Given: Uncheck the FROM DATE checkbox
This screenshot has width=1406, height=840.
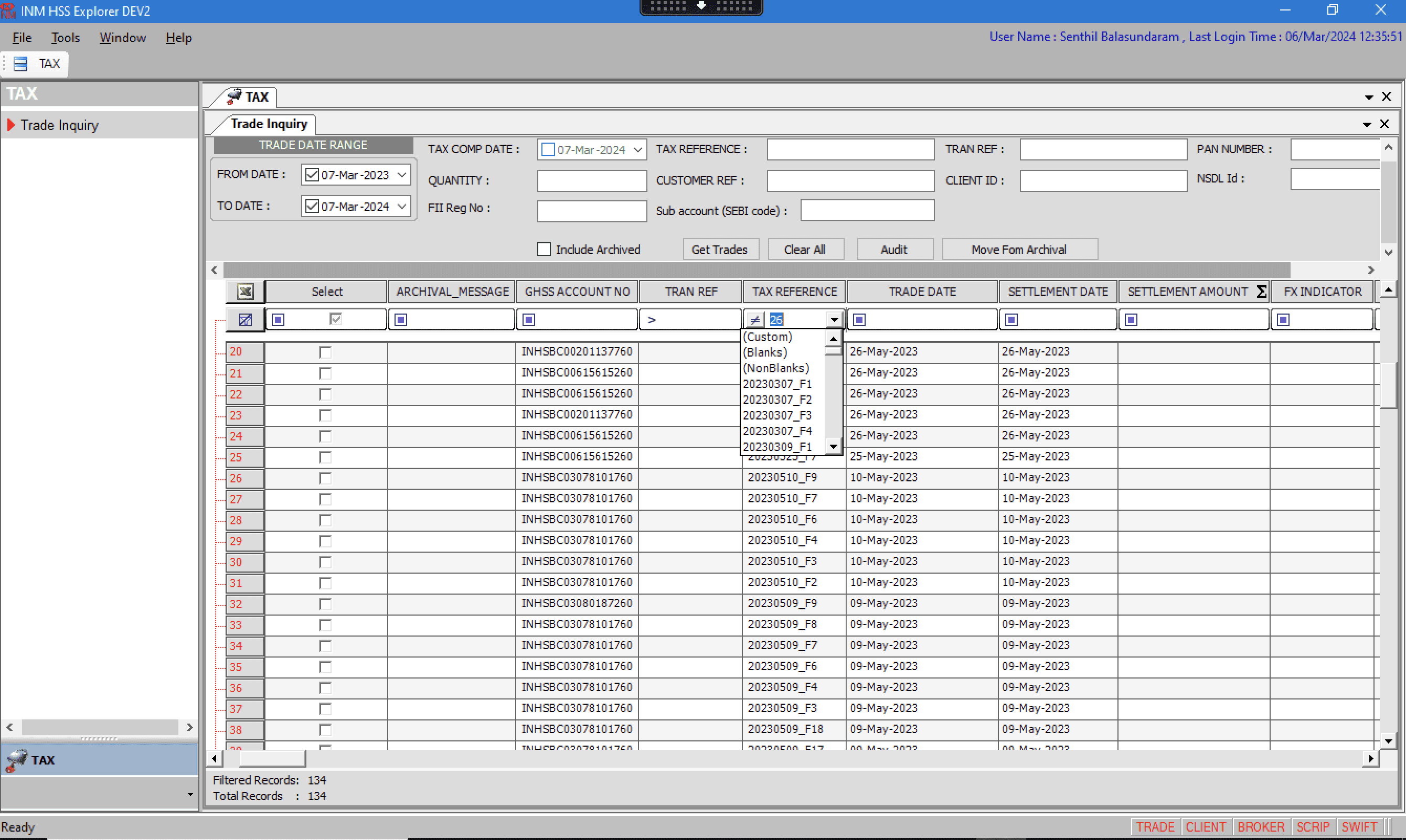Looking at the screenshot, I should [312, 175].
